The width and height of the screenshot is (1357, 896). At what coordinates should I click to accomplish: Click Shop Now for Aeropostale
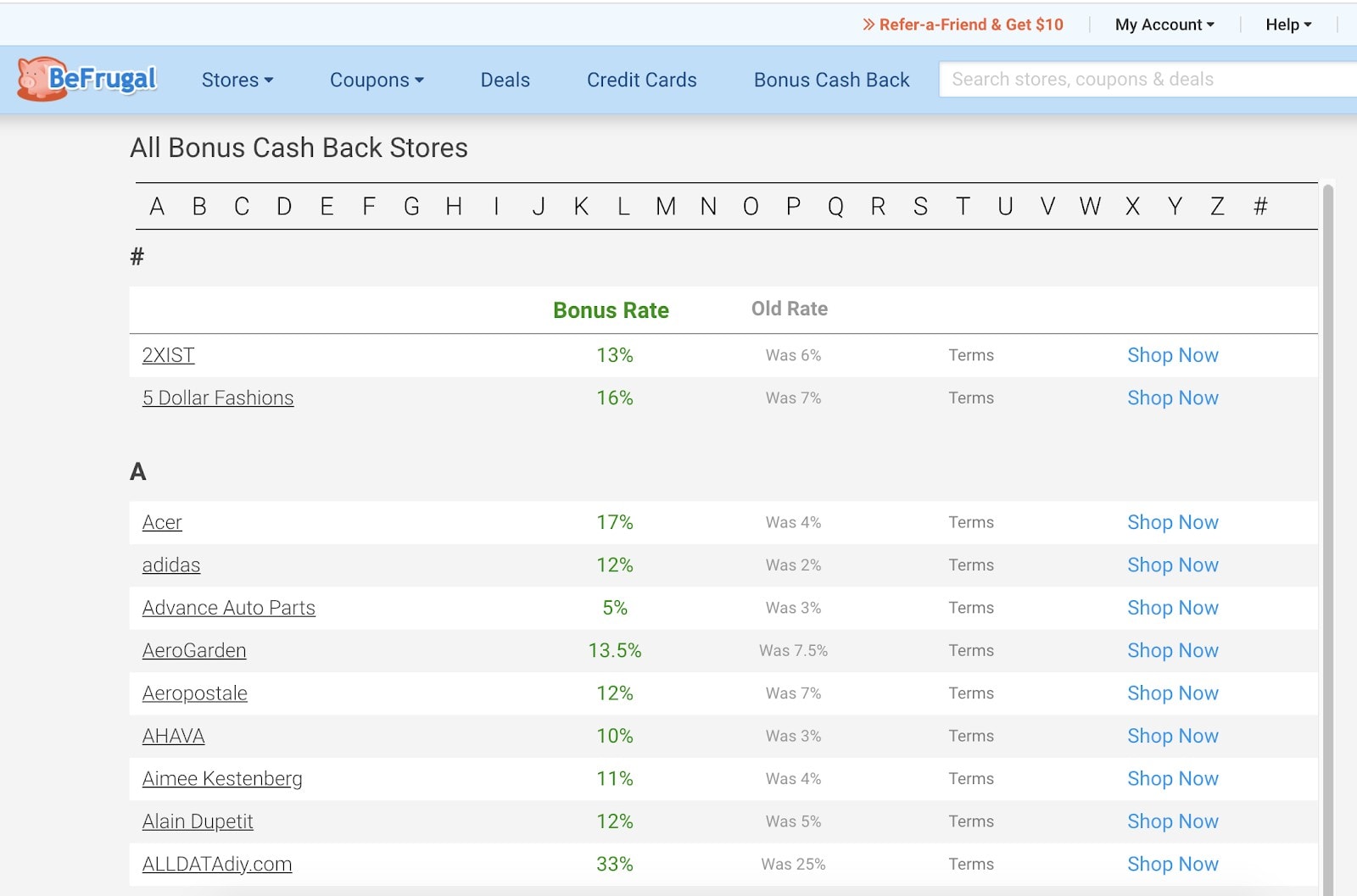pyautogui.click(x=1173, y=693)
